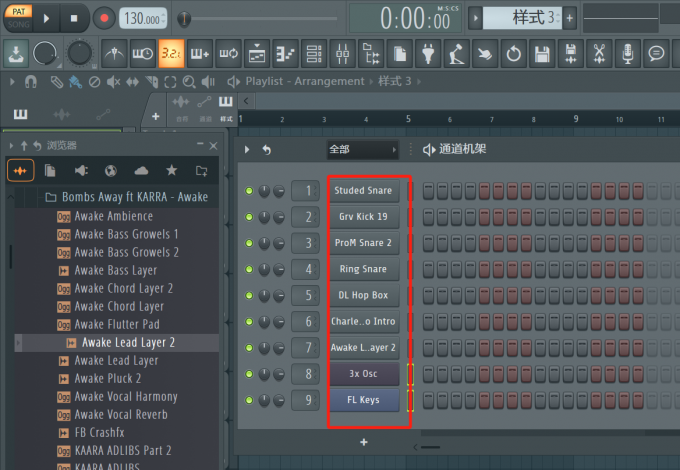
Task: Toggle PAT/SONG mode switch
Action: (19, 18)
